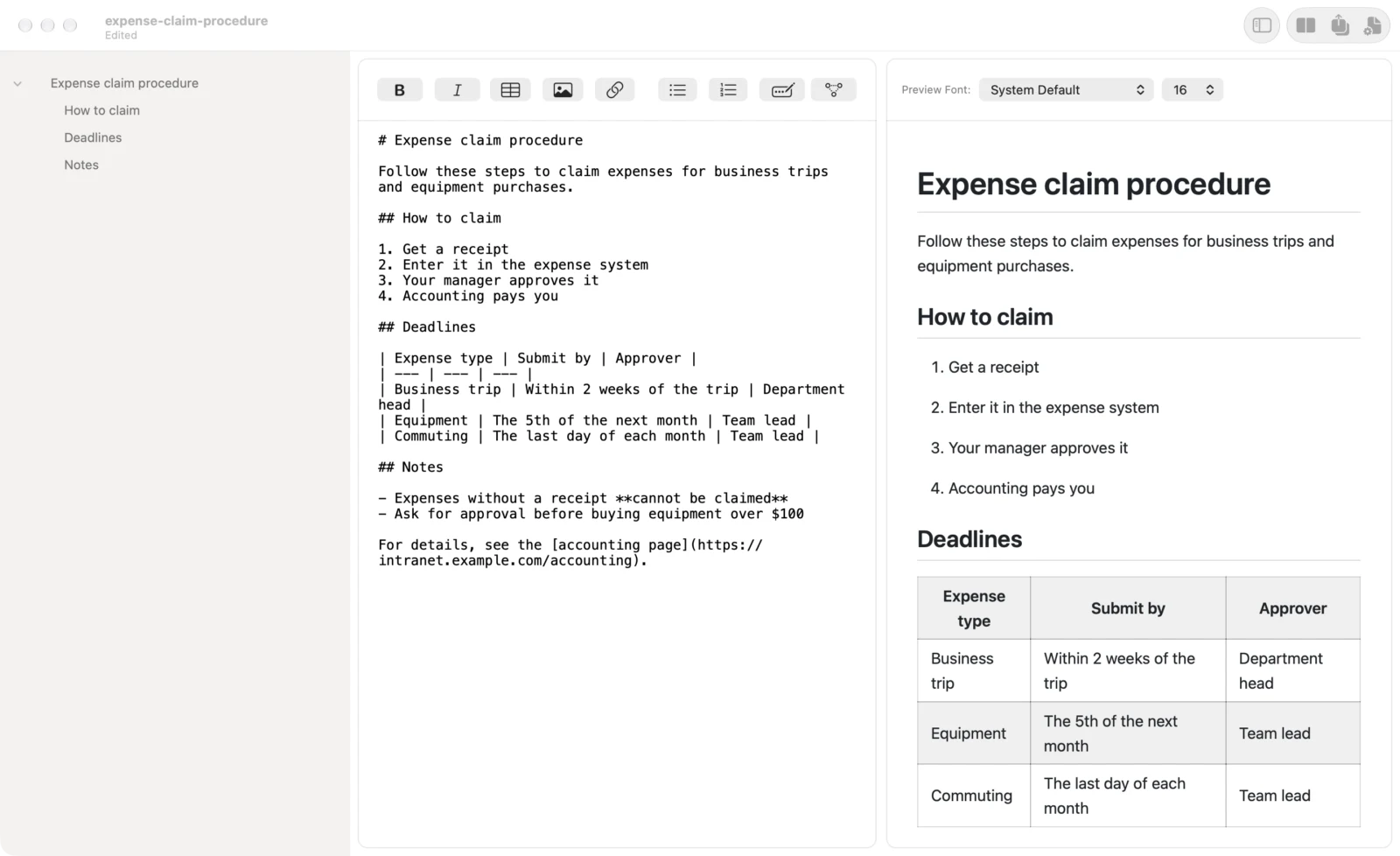Click the 'Accounting pays you' preview list item
1400x856 pixels.
pos(1021,488)
